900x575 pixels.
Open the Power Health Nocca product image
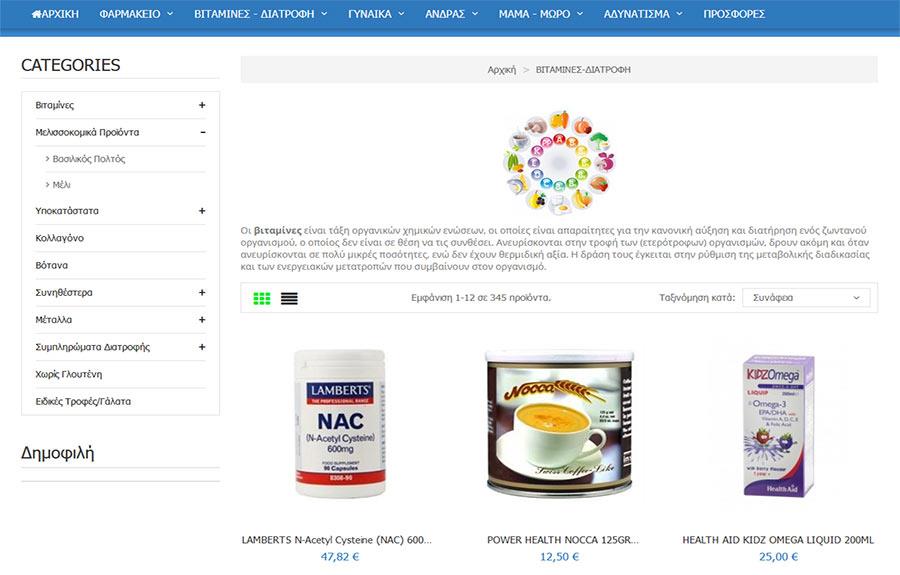(x=560, y=424)
